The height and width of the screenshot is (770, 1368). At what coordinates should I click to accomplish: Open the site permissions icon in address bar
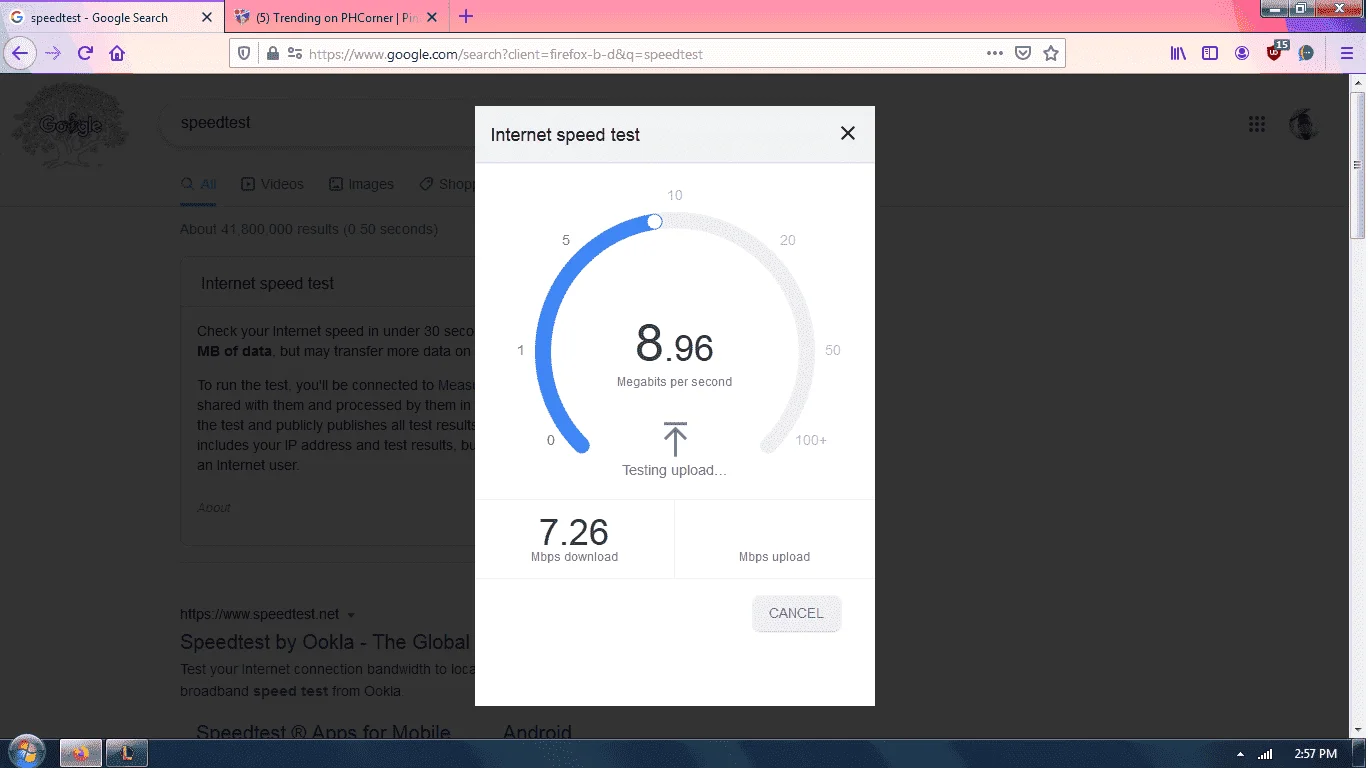coord(295,54)
